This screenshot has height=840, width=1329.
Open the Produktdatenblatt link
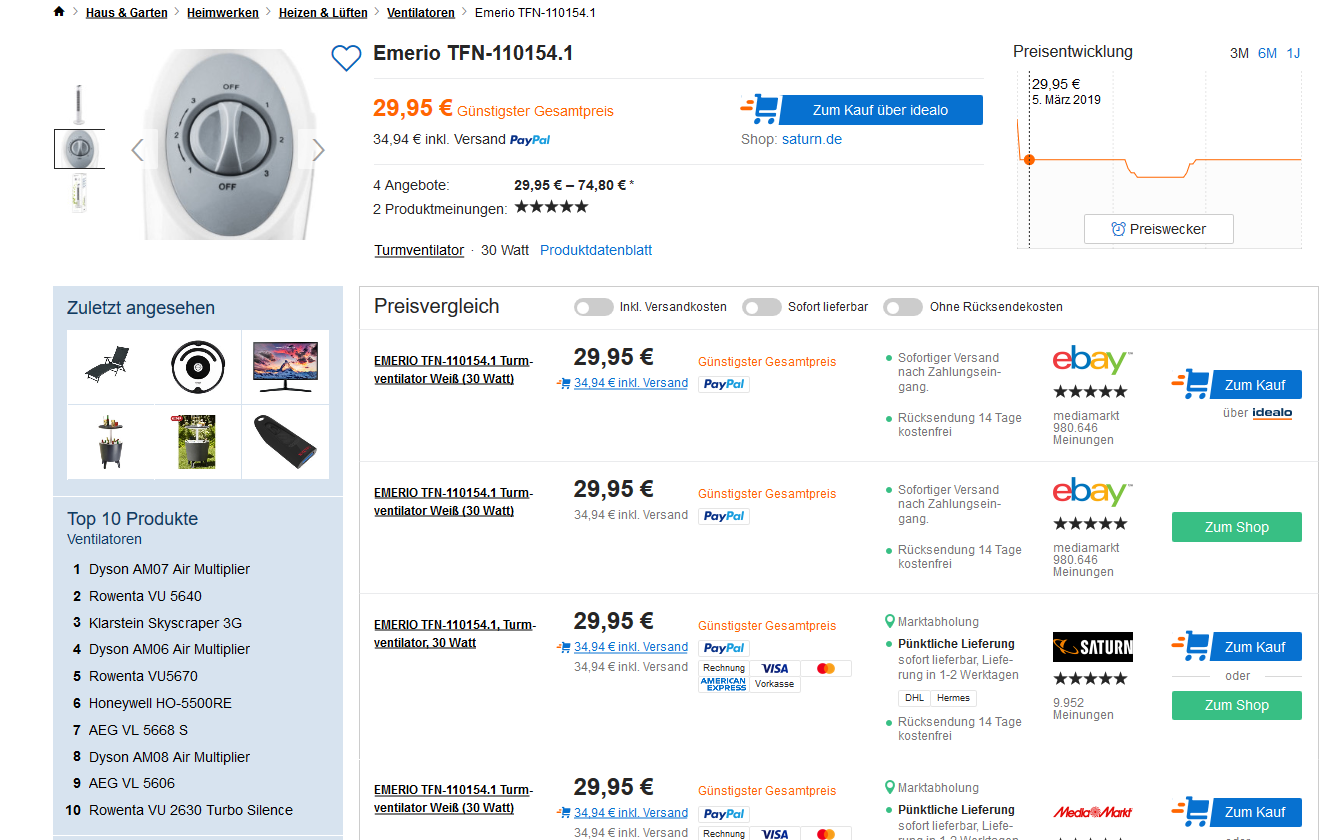596,250
